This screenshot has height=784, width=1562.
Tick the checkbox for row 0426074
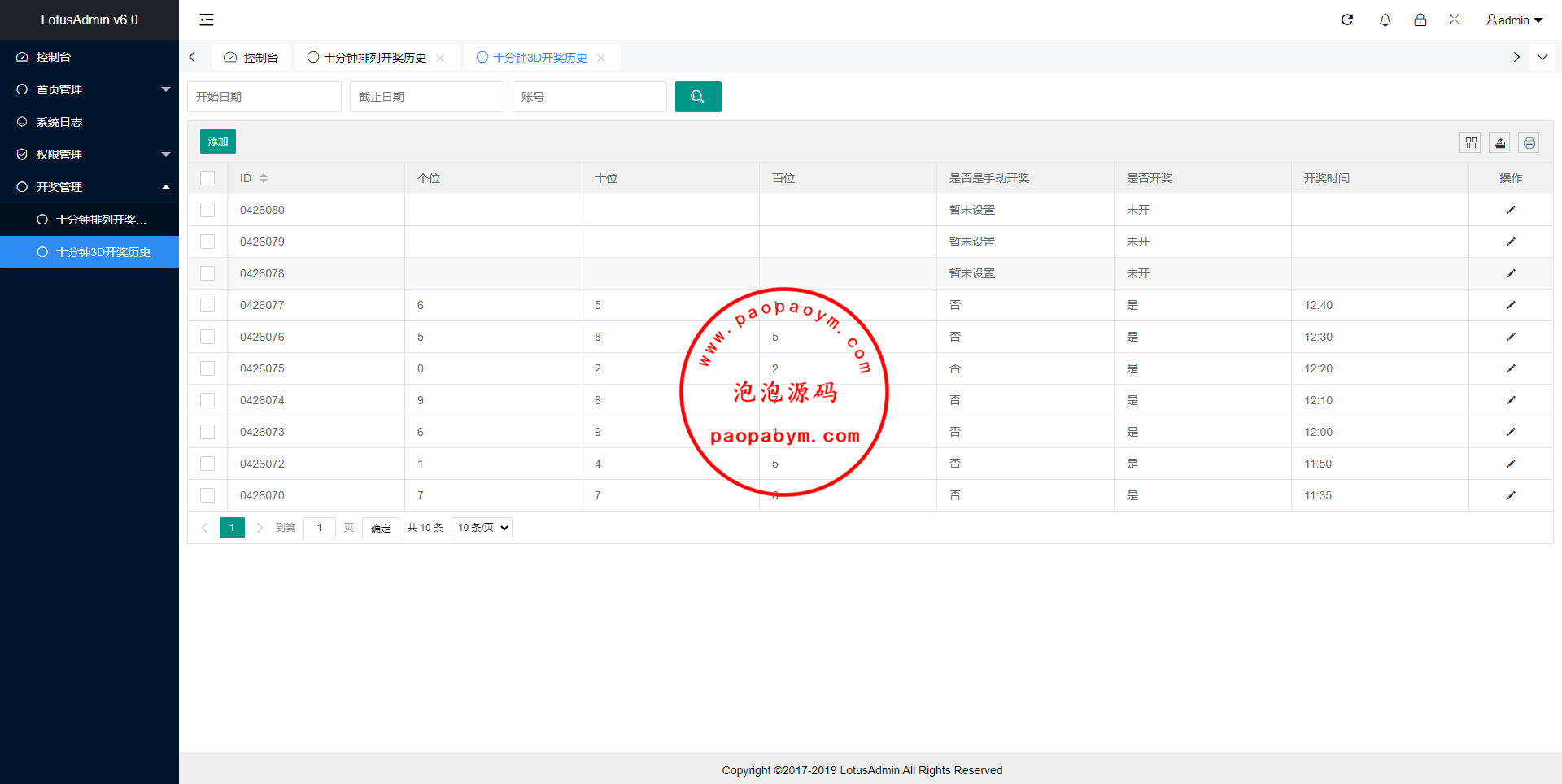coord(207,400)
